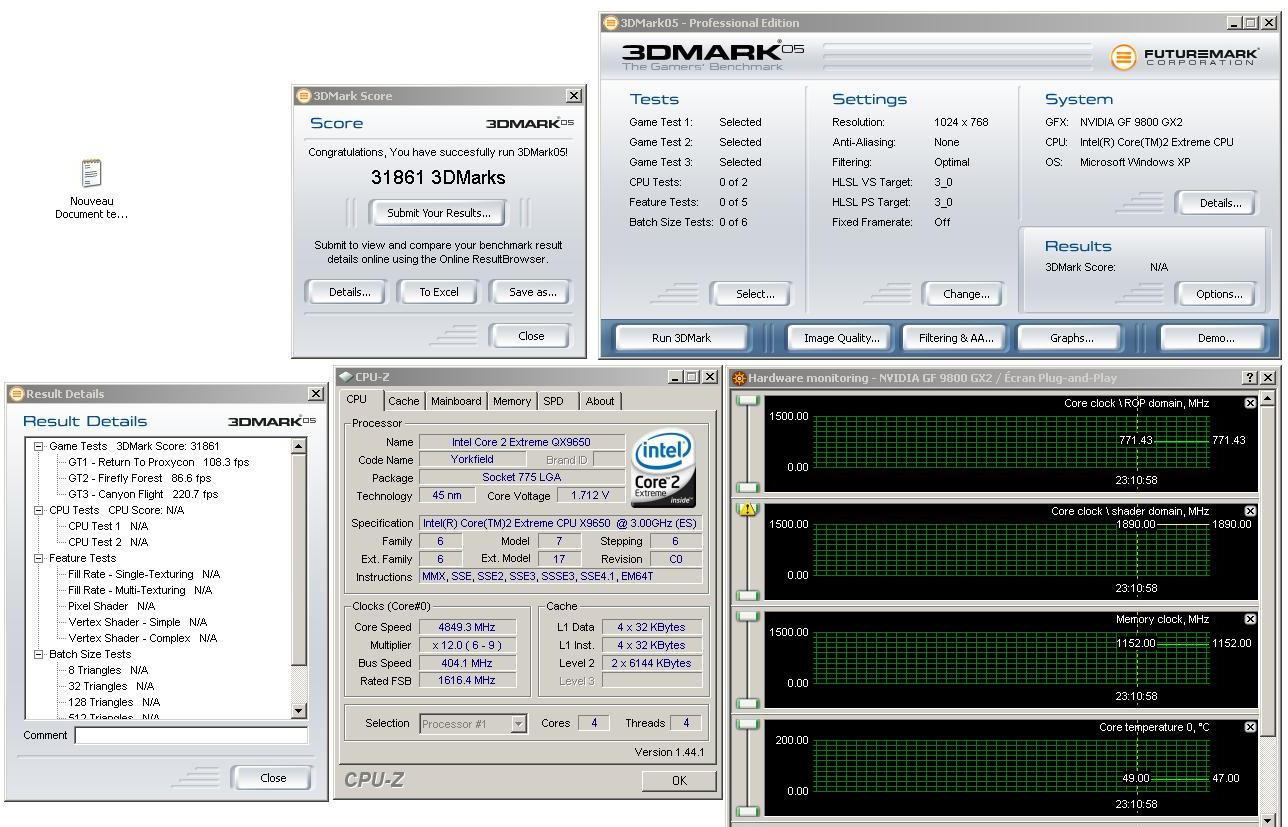
Task: Open the Mainboard tab
Action: [x=456, y=401]
